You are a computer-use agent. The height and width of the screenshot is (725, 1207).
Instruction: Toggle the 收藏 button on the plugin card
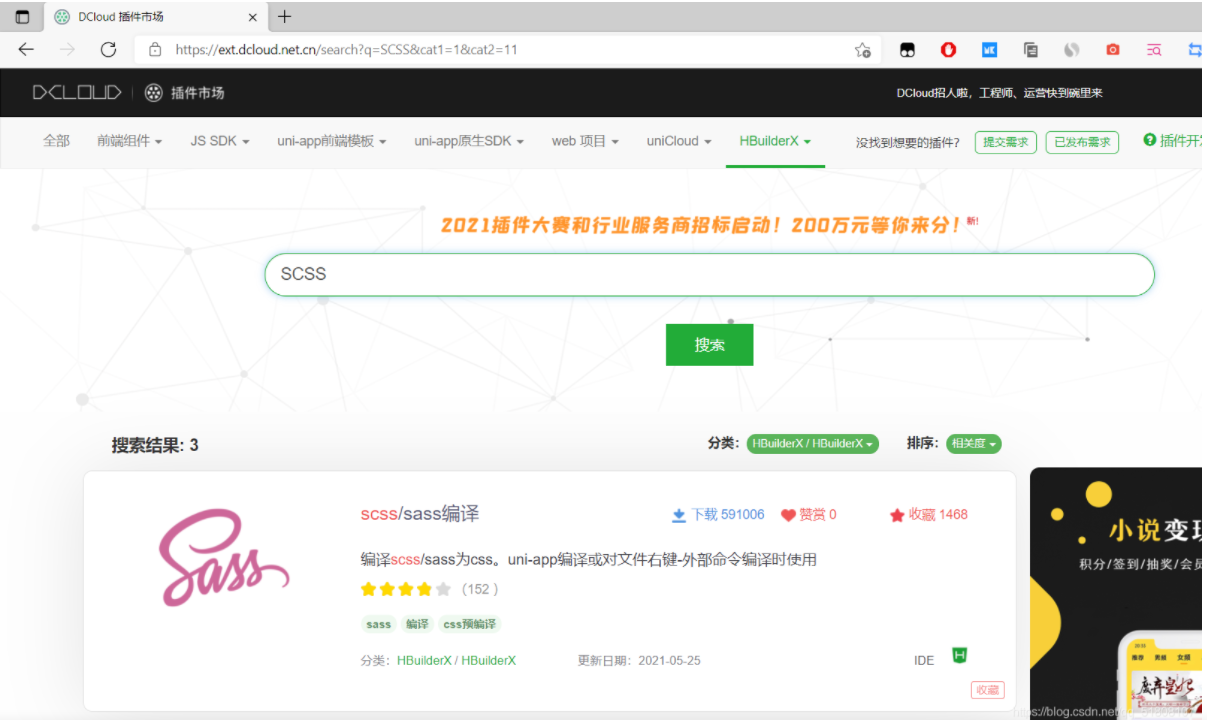(987, 690)
